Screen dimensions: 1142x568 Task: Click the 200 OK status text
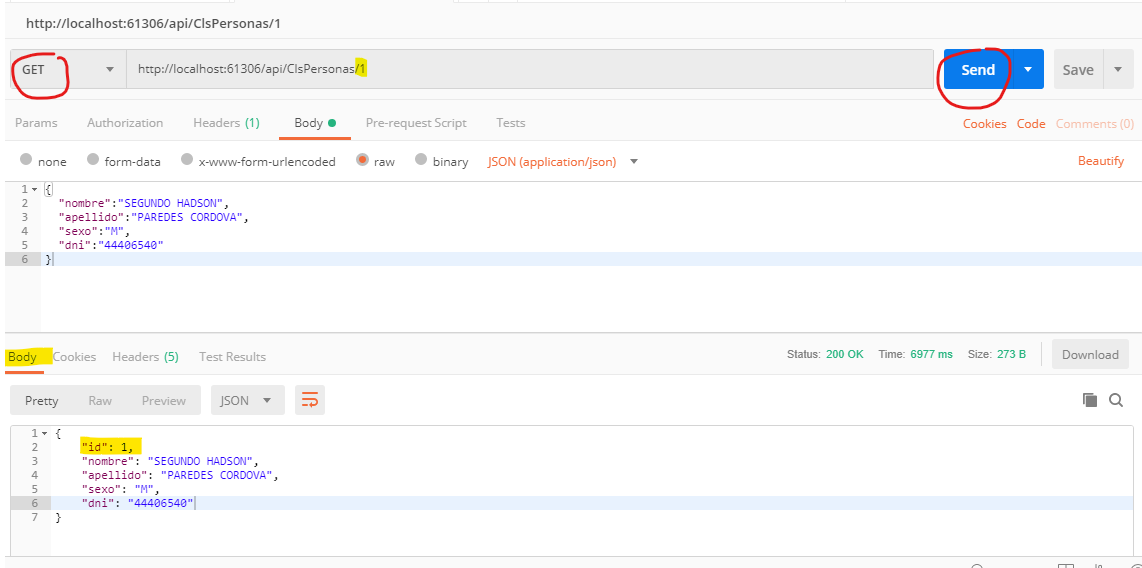845,355
